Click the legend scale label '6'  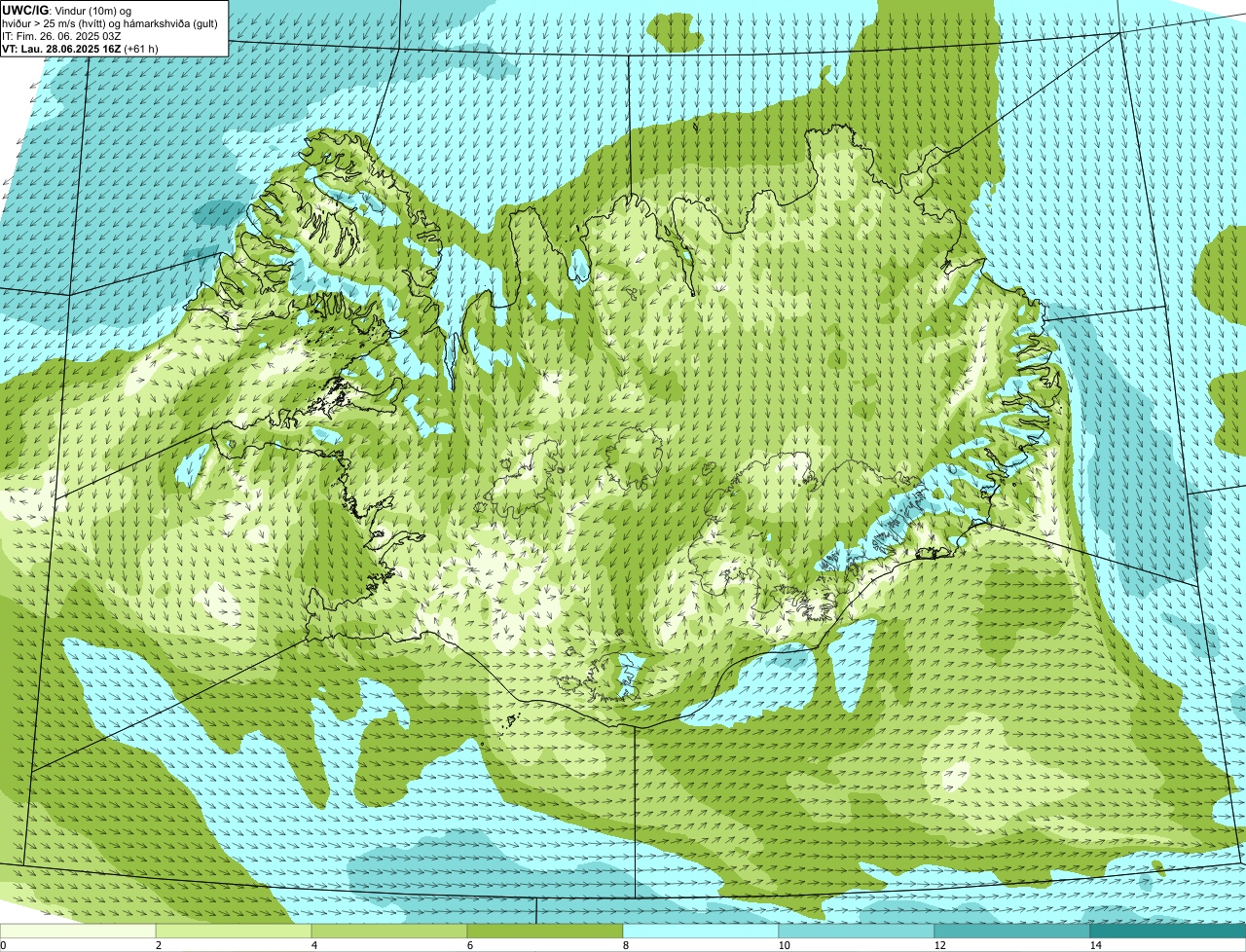coord(469,945)
